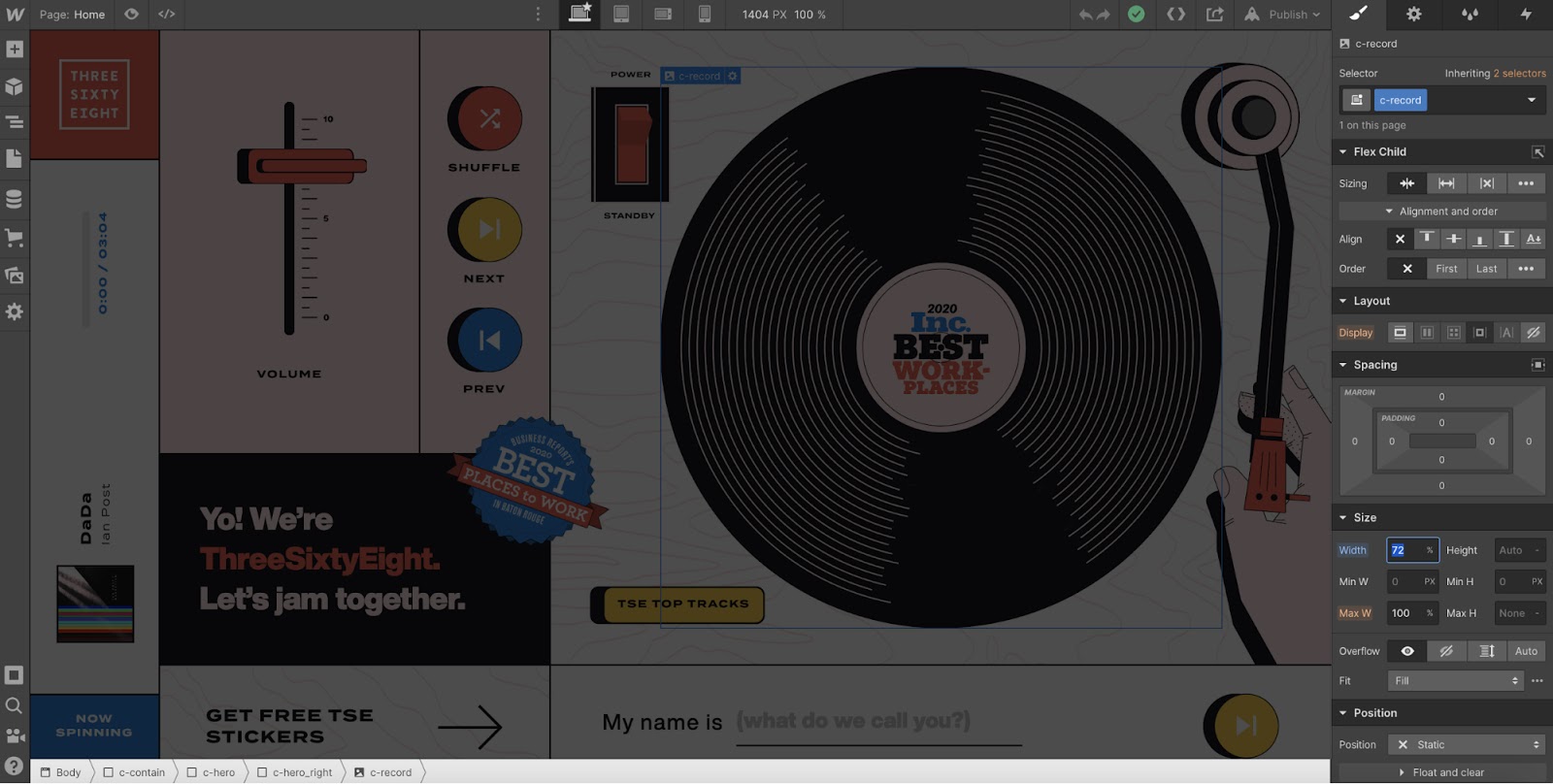Click the Height field showing Auto

point(1520,550)
